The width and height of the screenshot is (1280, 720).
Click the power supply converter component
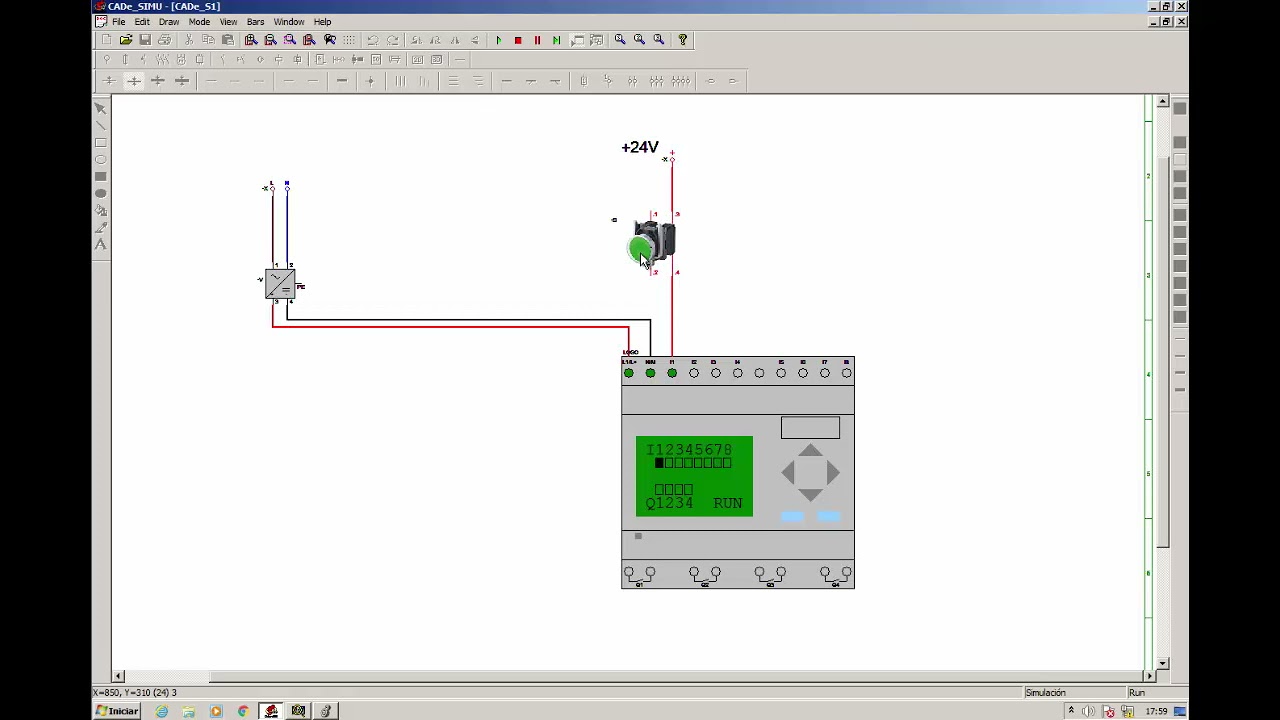[280, 284]
